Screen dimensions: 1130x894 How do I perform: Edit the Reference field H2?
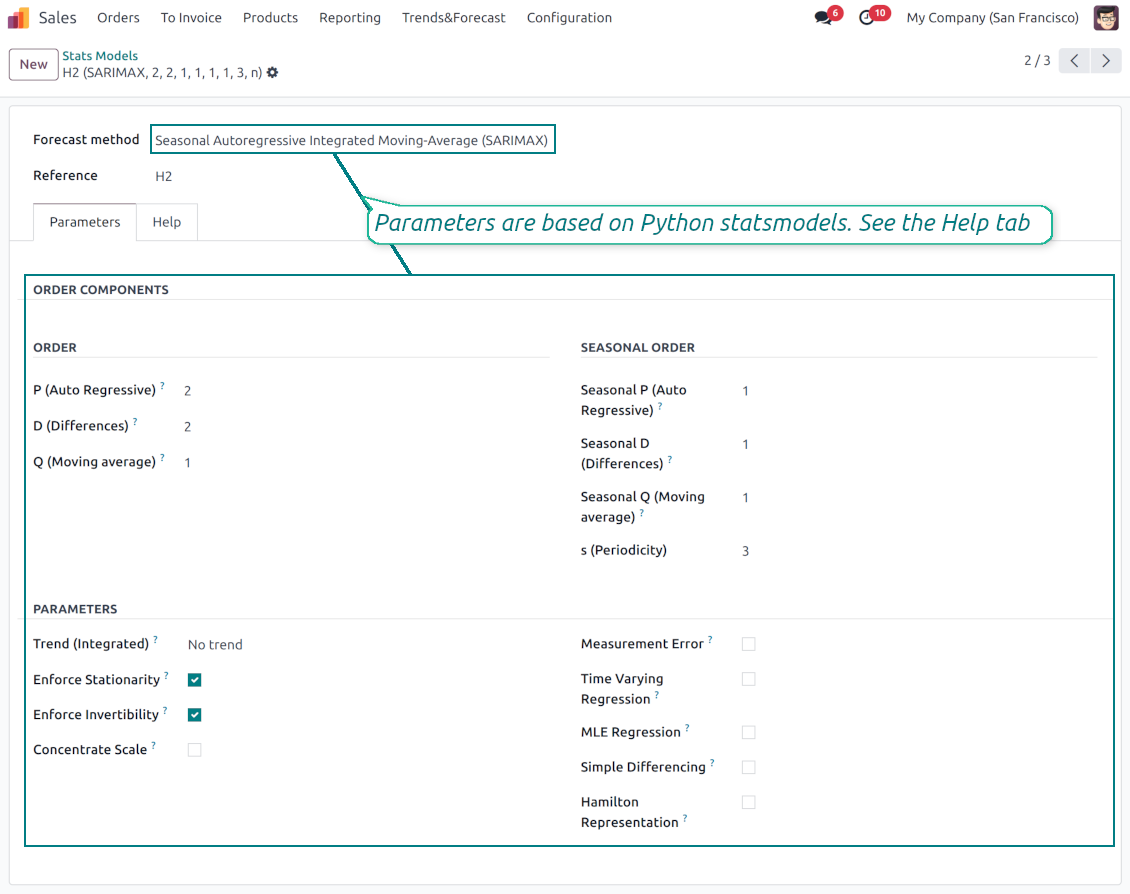point(164,176)
